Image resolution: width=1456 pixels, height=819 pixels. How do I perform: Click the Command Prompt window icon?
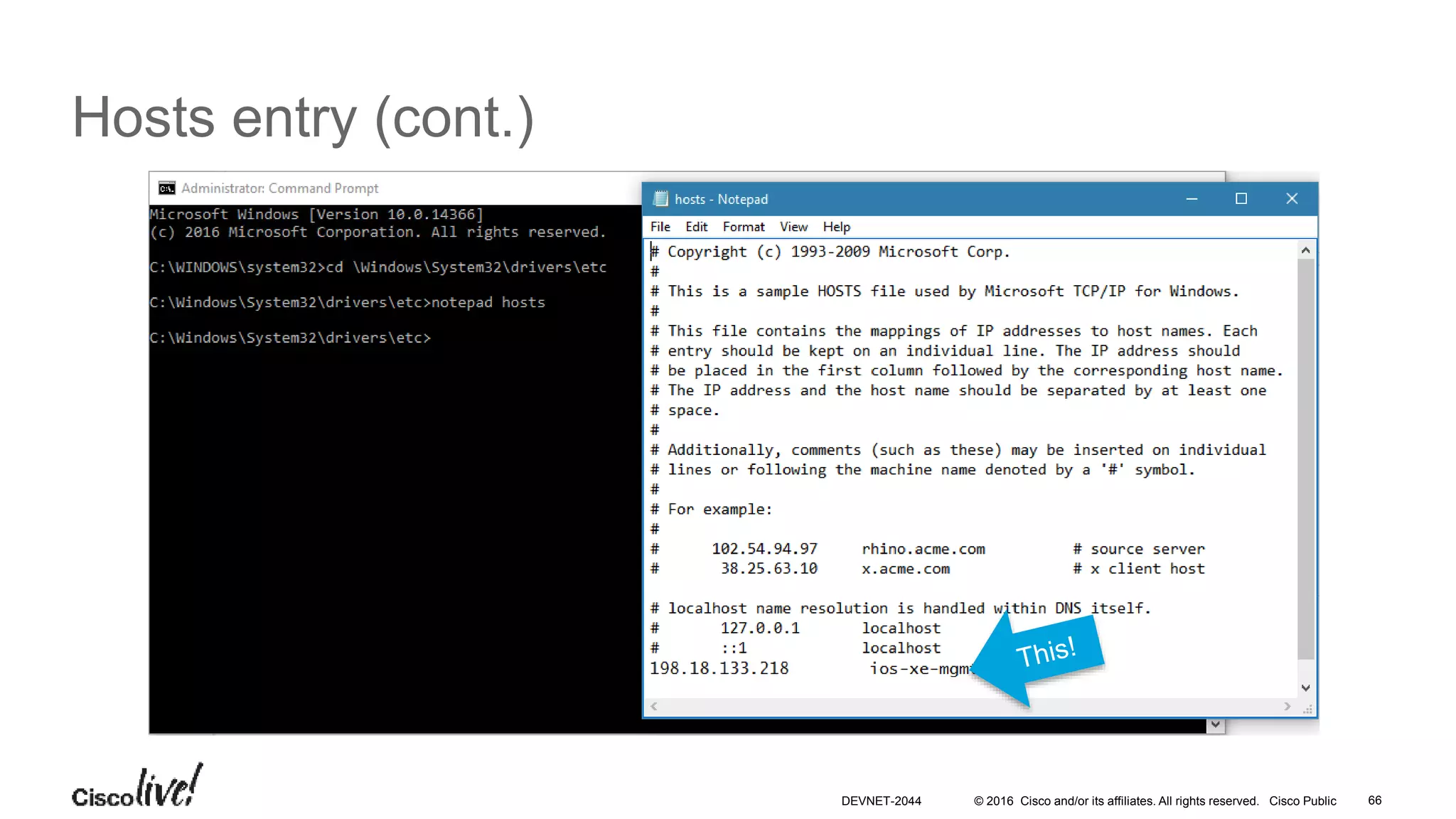[167, 188]
